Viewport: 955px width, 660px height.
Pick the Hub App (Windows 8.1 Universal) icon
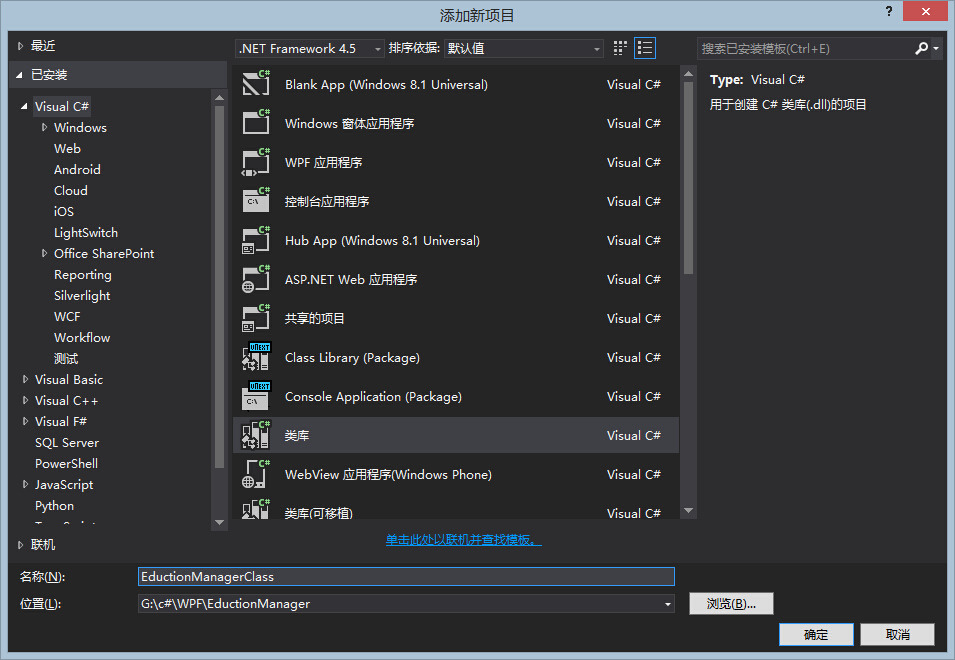click(256, 239)
